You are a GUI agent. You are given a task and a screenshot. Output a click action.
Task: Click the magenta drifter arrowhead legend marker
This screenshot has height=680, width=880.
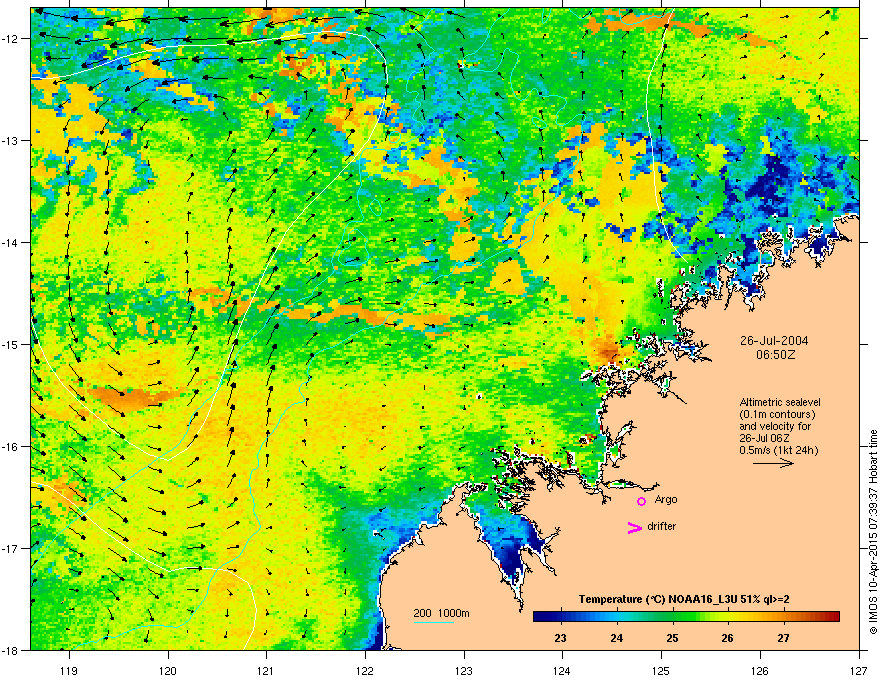pyautogui.click(x=635, y=527)
